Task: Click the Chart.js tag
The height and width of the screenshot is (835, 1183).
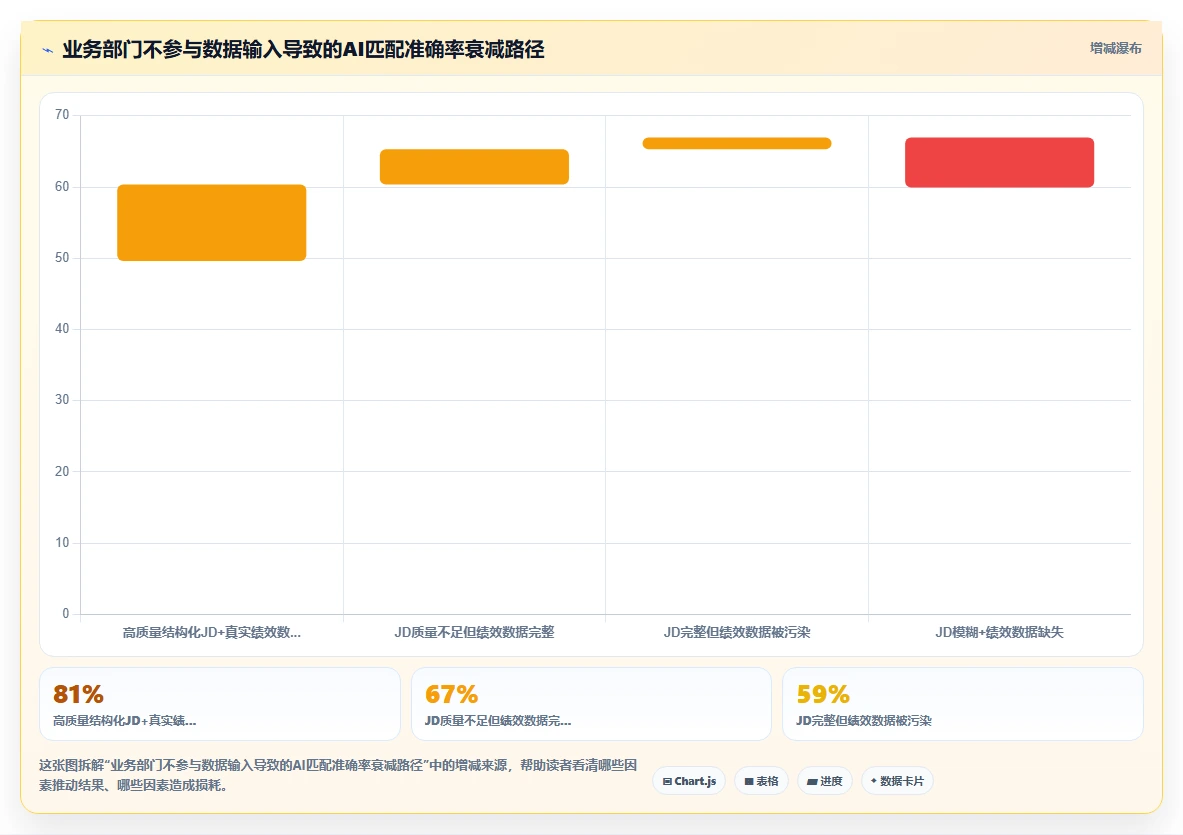Action: point(689,781)
